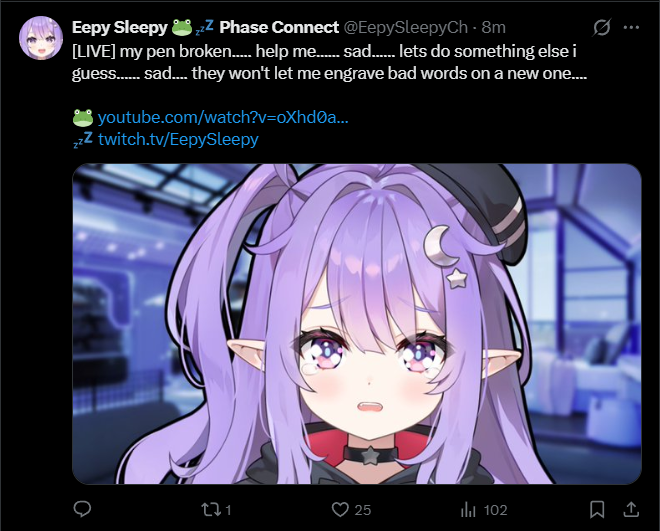
Task: Click the like count 25
Action: point(362,510)
